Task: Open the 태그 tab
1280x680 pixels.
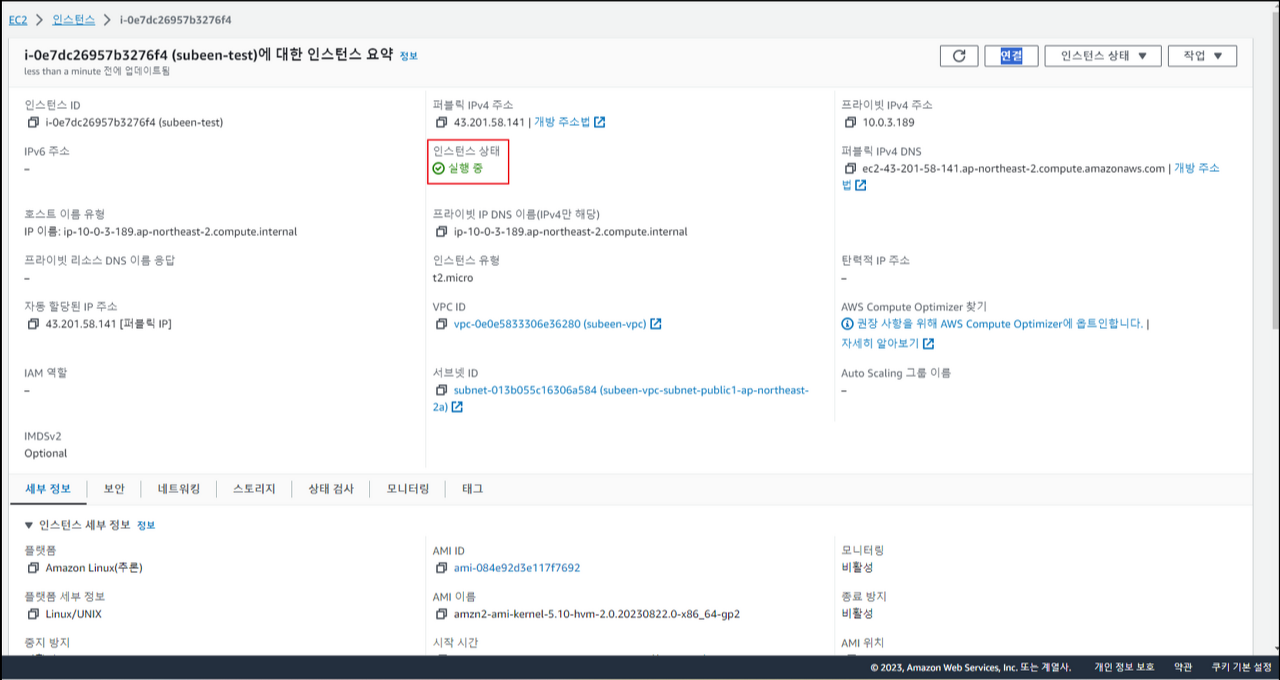Action: (x=472, y=489)
